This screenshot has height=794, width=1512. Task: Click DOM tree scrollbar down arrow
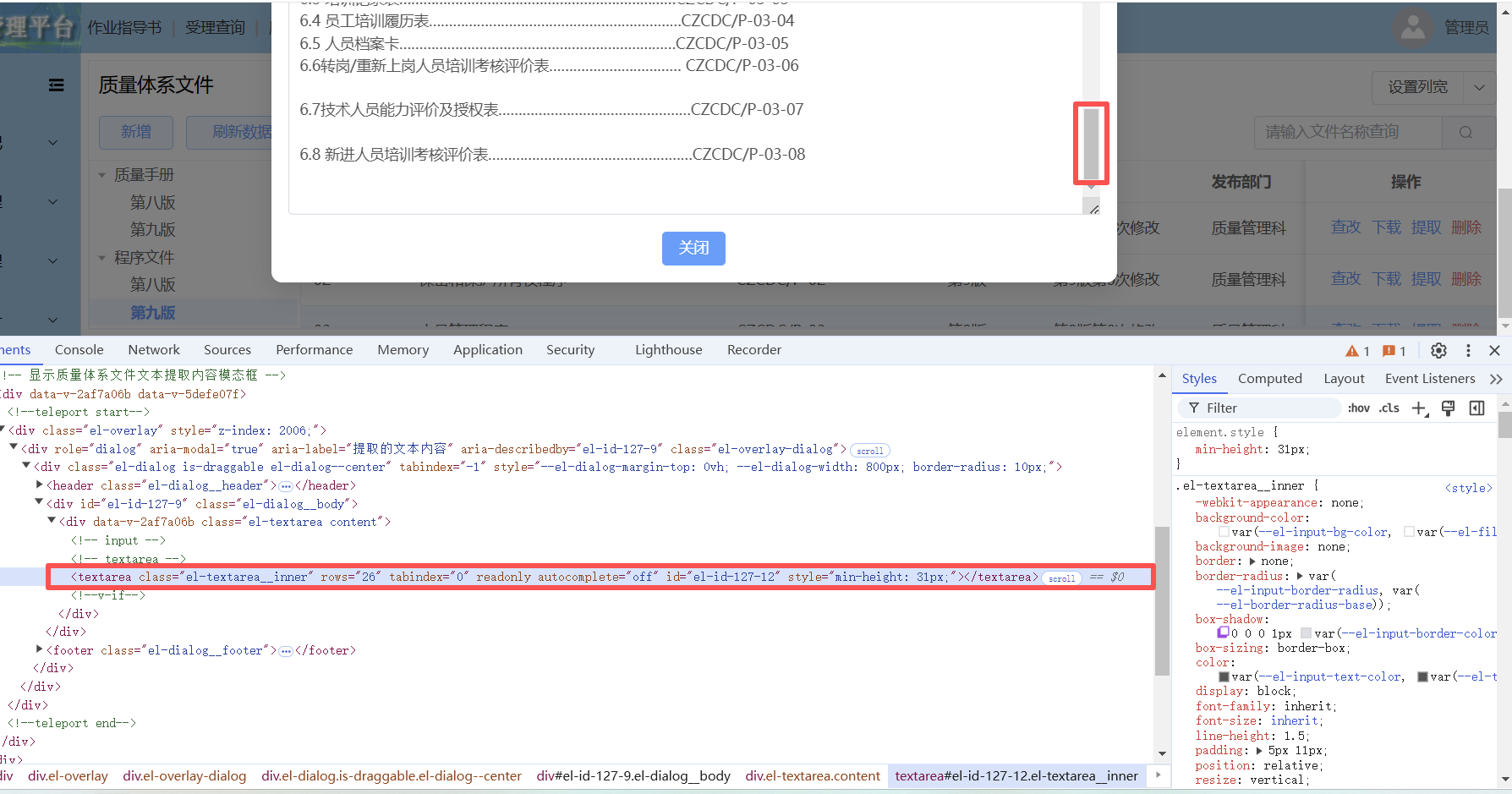(1162, 753)
